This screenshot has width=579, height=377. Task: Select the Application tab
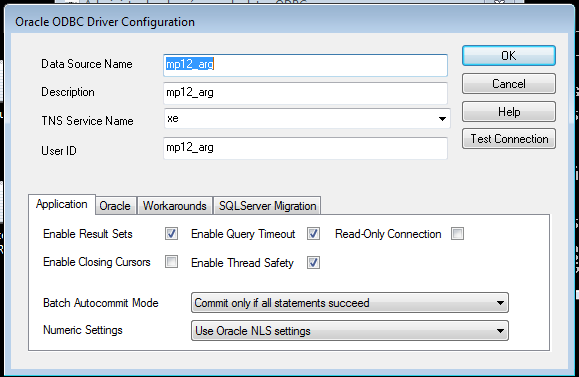click(x=62, y=204)
